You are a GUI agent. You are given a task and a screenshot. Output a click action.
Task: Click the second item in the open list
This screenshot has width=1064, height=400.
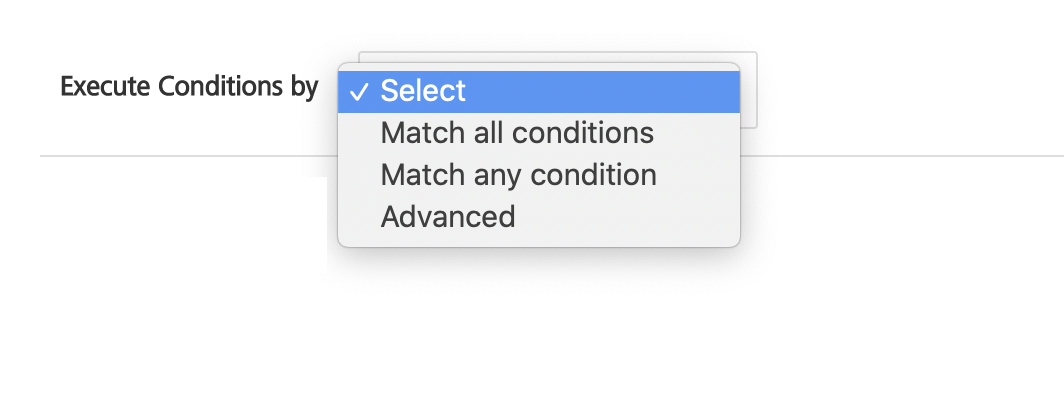(517, 133)
